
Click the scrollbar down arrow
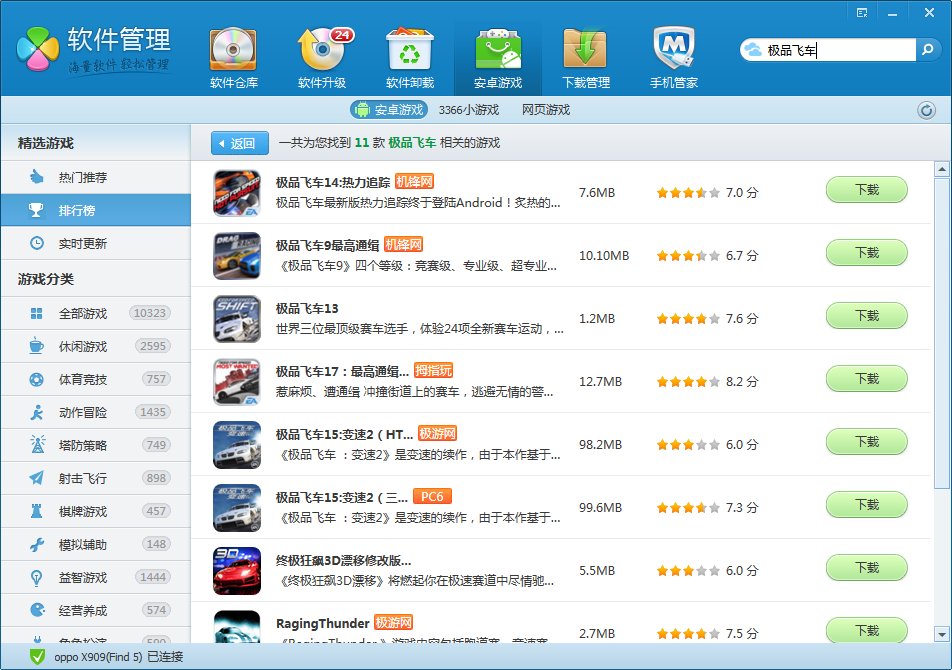click(x=941, y=634)
